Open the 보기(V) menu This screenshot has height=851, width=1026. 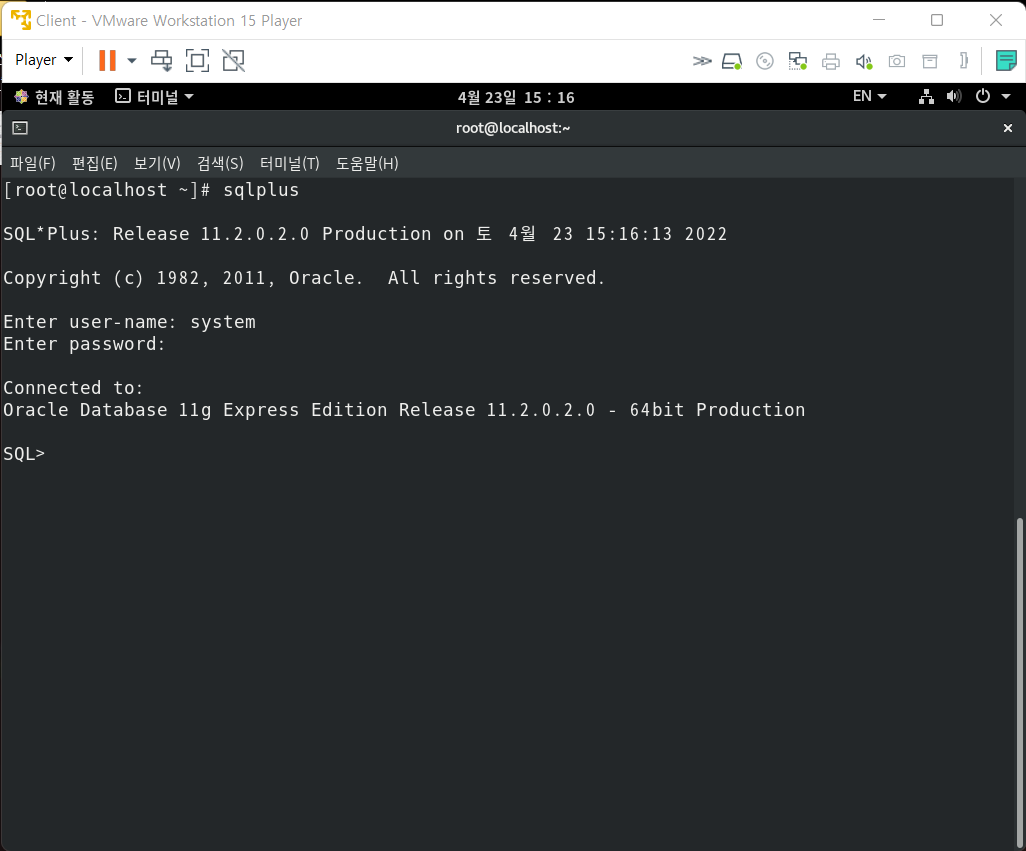pos(157,164)
